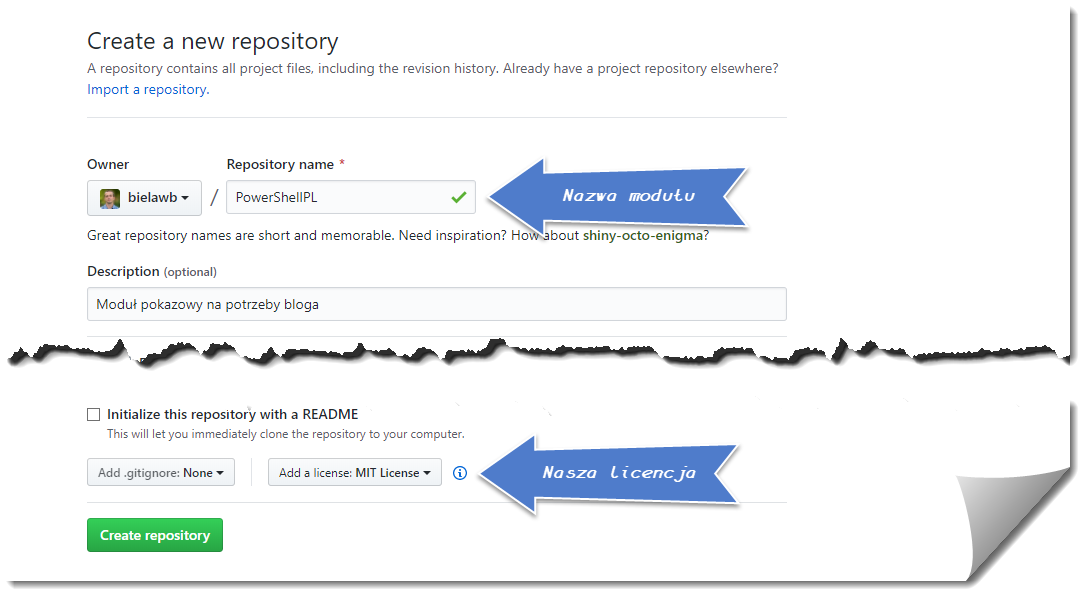The image size is (1085, 596).
Task: Click the Repository name label
Action: tap(280, 164)
